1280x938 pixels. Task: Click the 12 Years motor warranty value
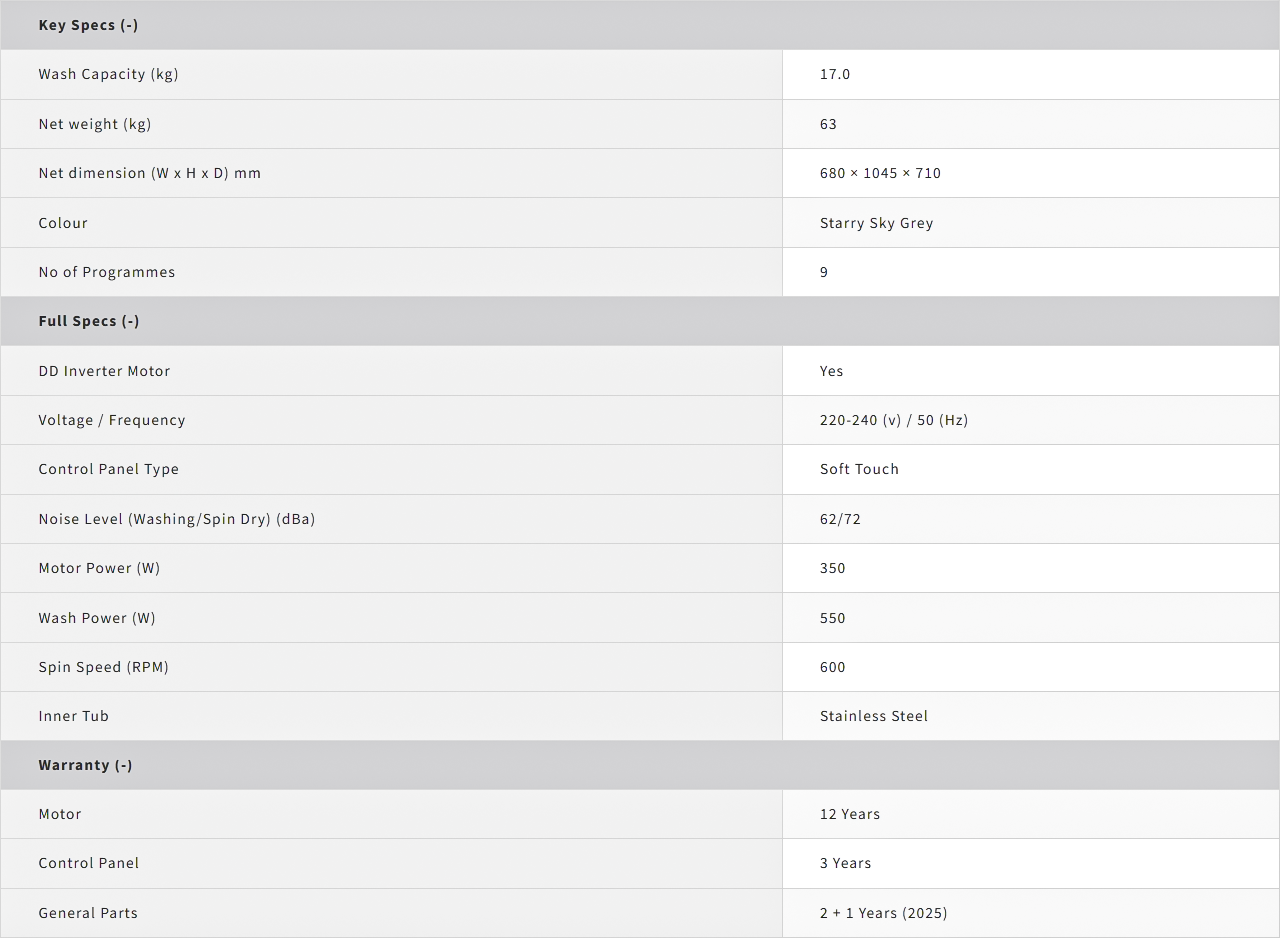pyautogui.click(x=850, y=814)
